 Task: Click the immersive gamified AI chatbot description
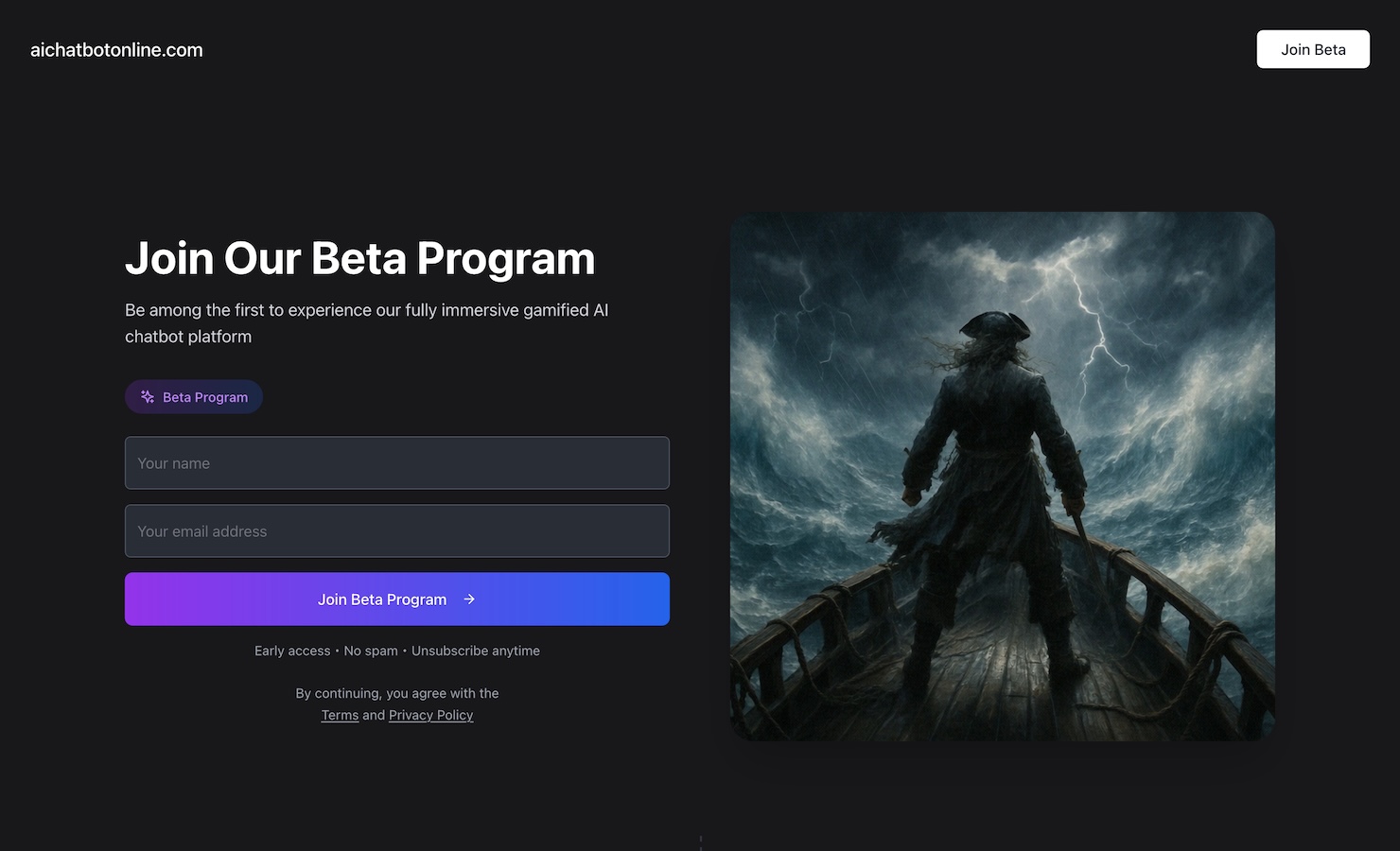pos(366,323)
